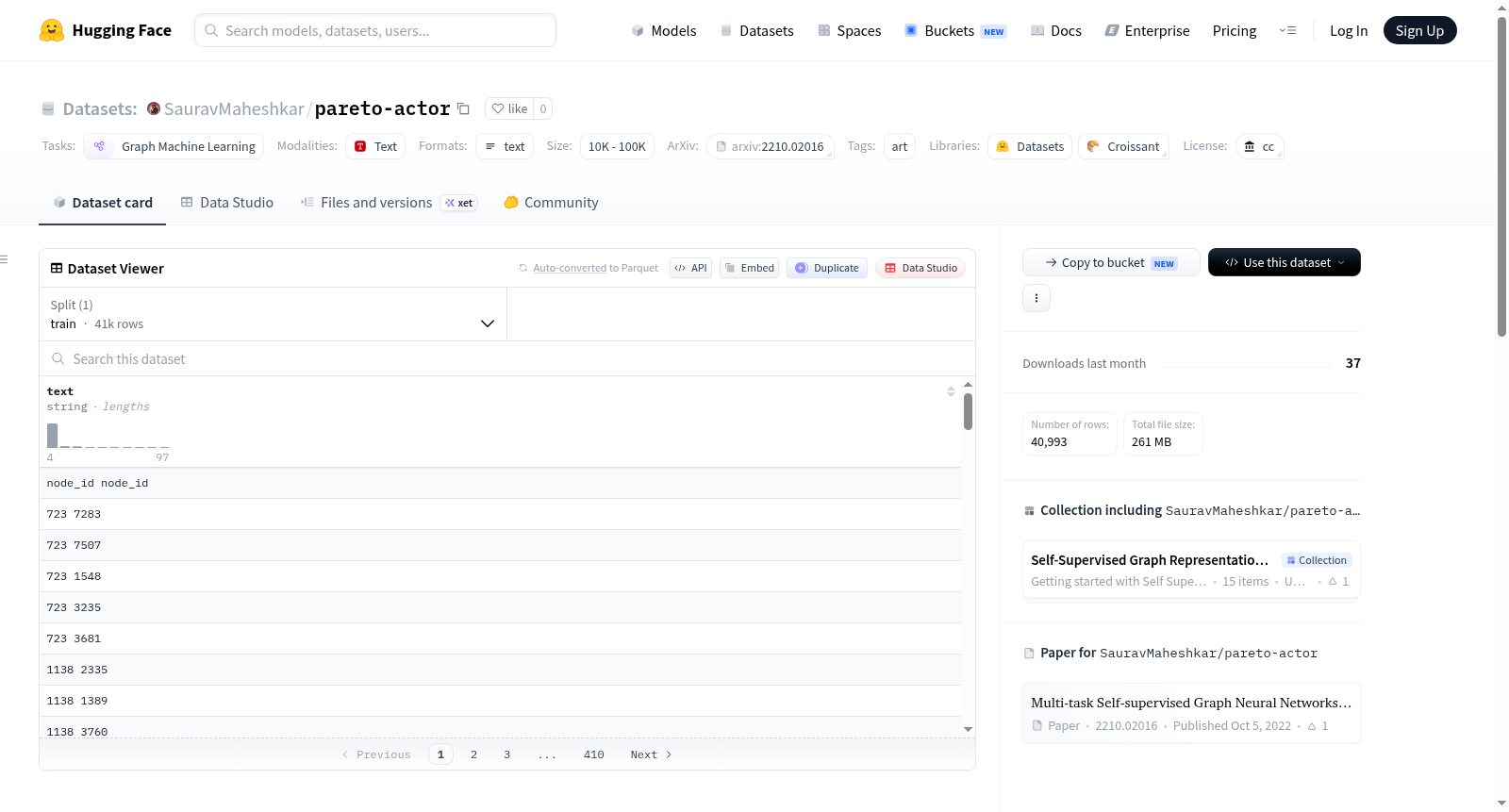Viewport: 1509px width, 812px height.
Task: Open Multi-task Self-supervised Graph Neural Networks paper
Action: [x=1191, y=713]
